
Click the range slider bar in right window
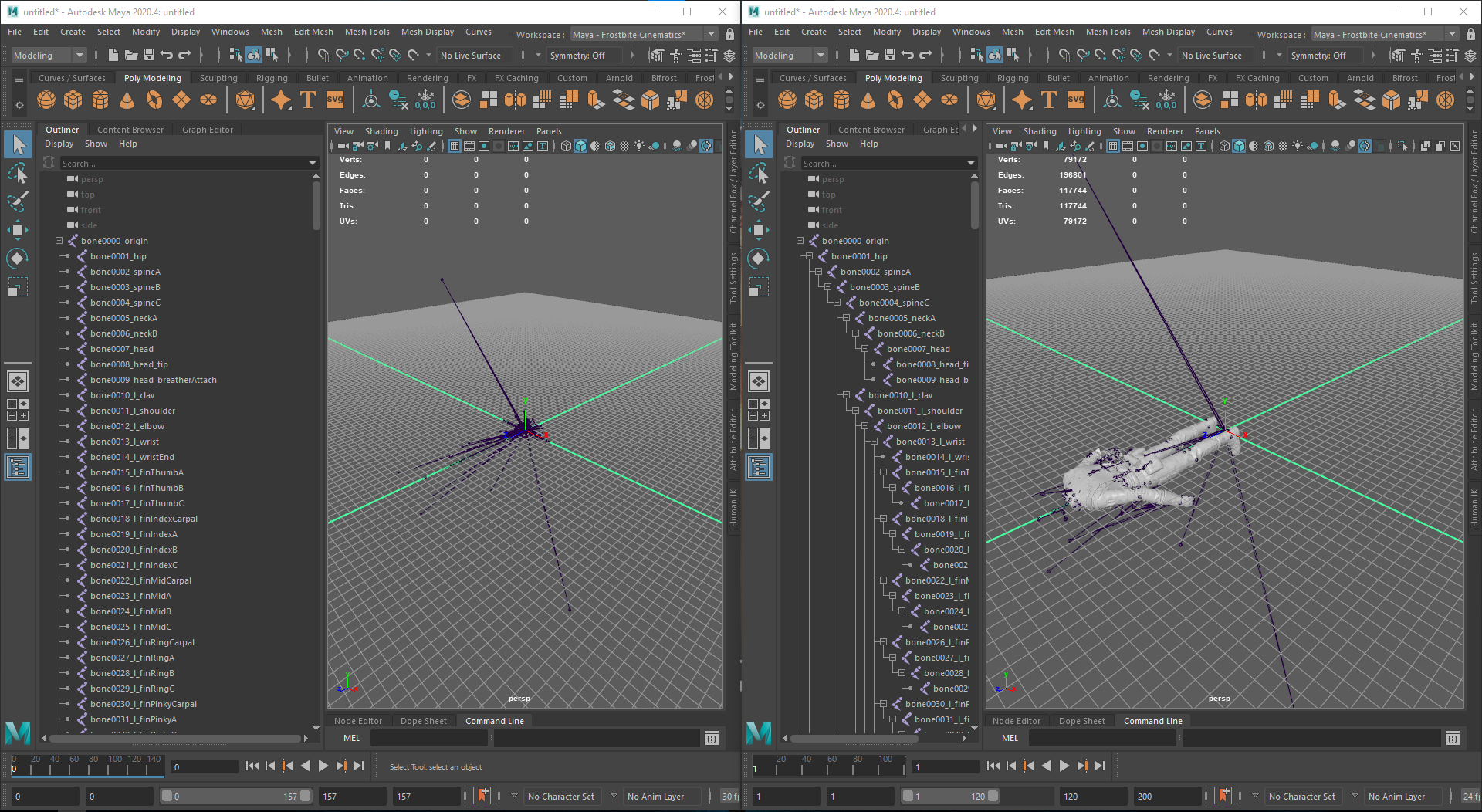click(x=951, y=796)
